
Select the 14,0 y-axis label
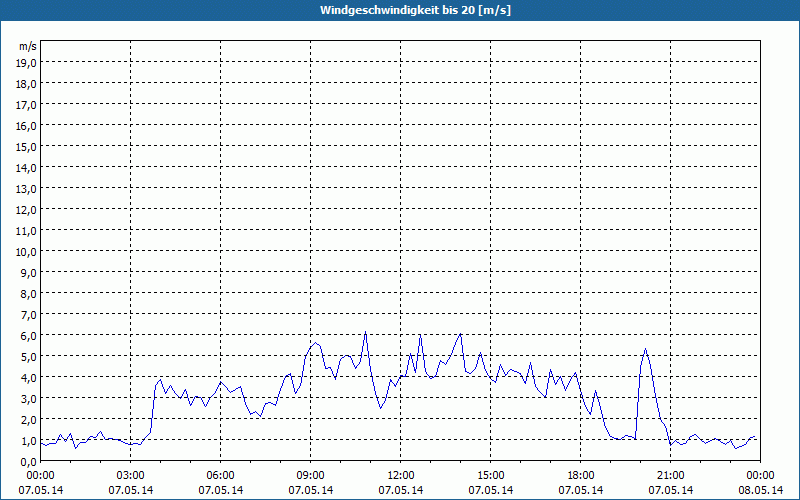point(27,167)
